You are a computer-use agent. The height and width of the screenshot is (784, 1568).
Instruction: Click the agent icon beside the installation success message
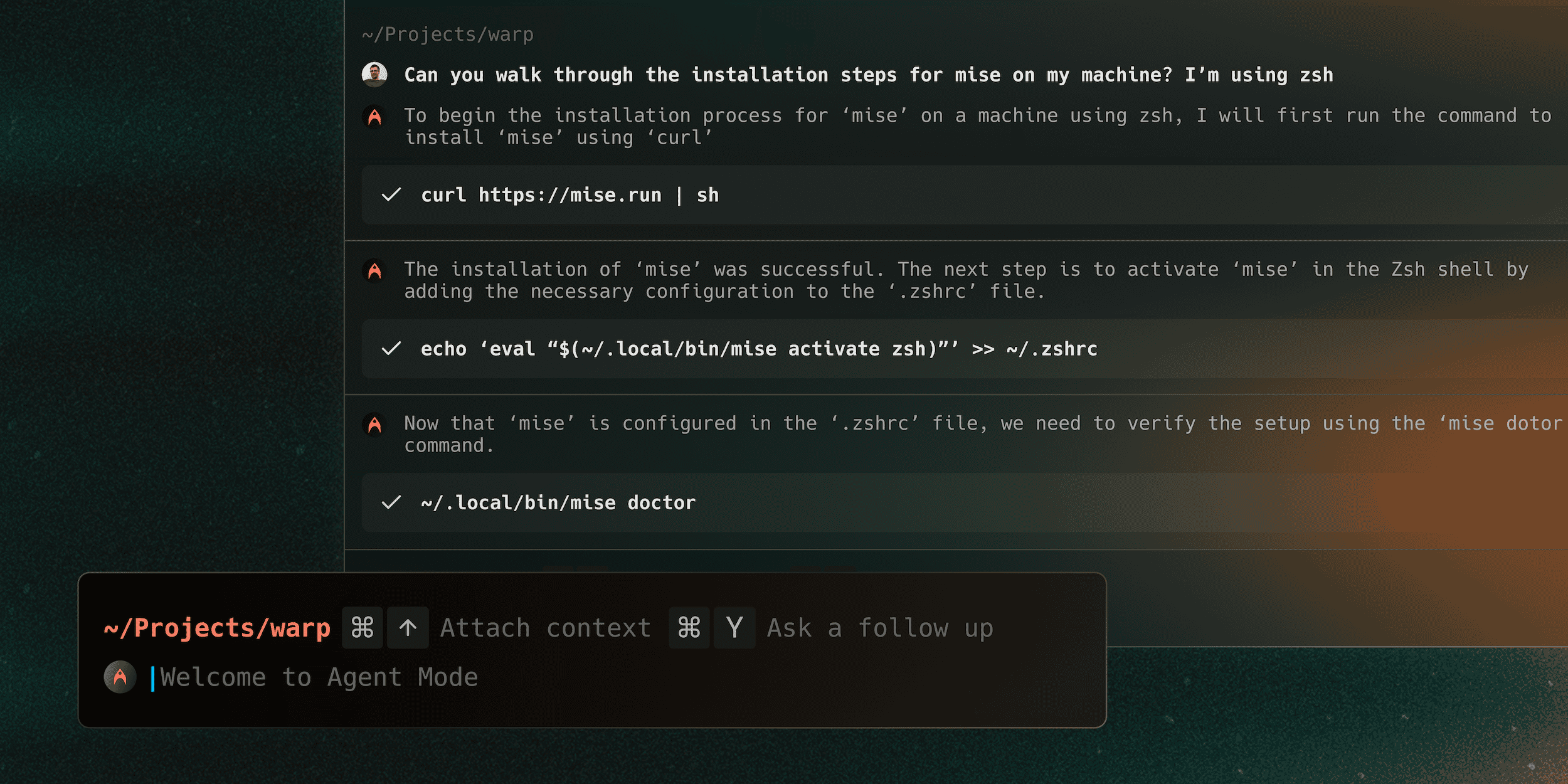[374, 270]
